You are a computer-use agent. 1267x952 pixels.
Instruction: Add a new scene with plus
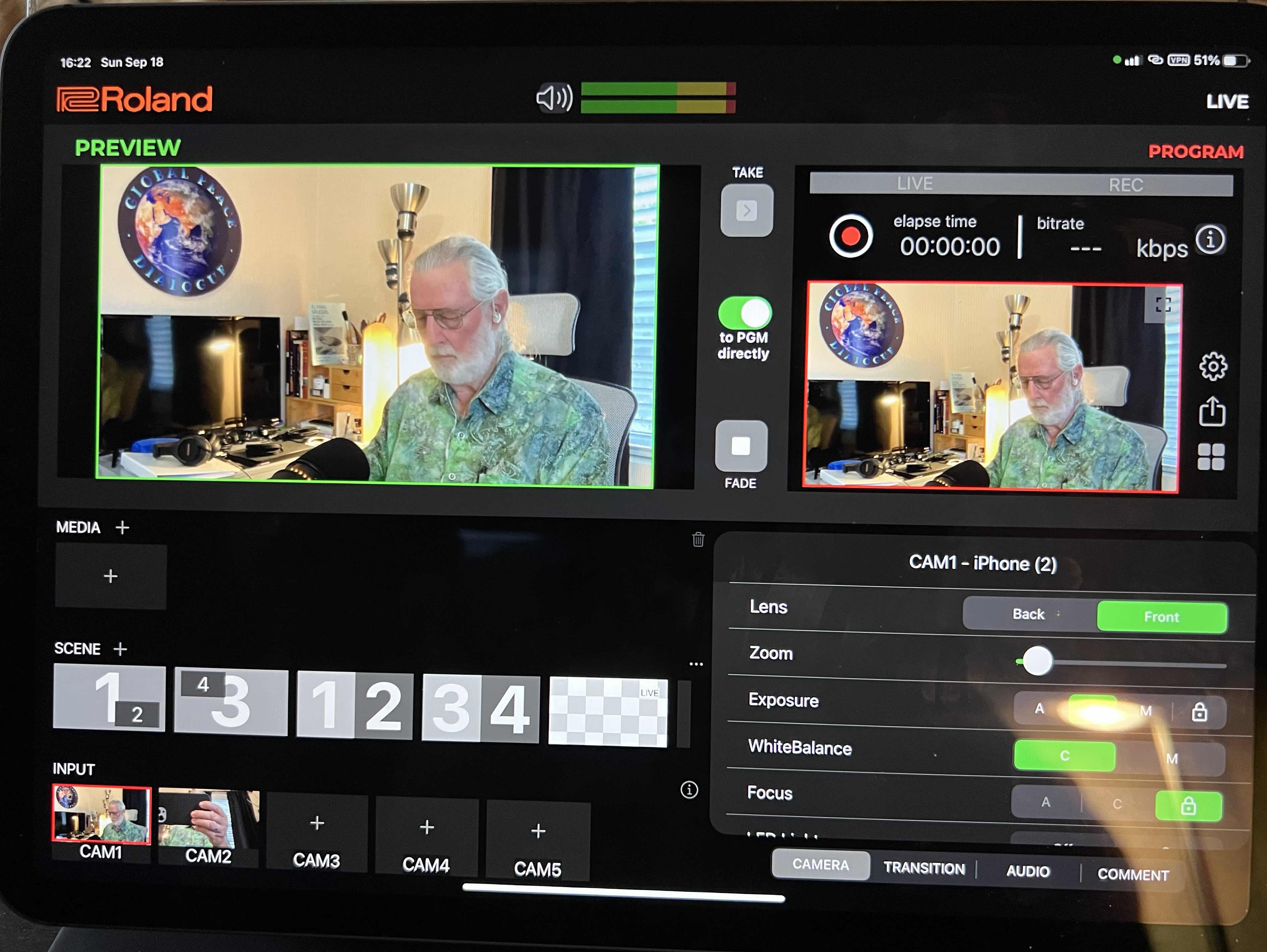[120, 649]
